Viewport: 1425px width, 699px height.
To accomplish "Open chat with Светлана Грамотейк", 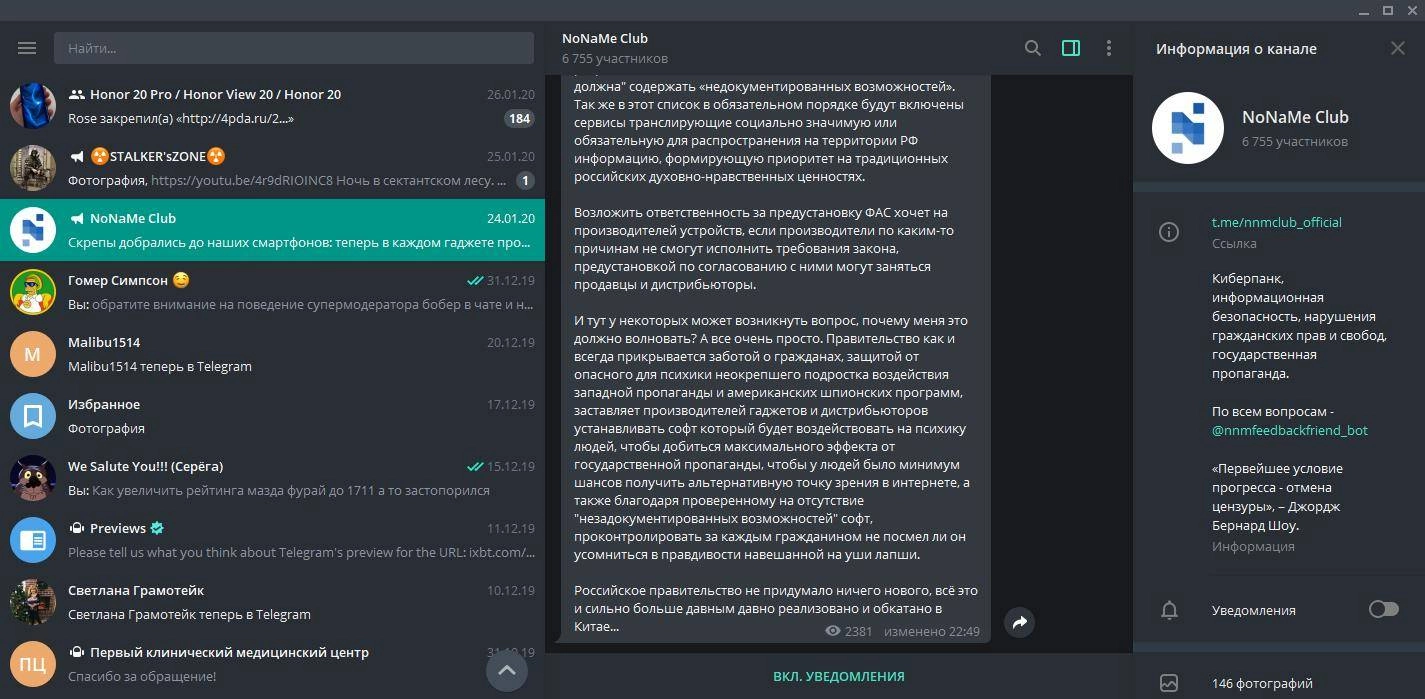I will tap(272, 602).
